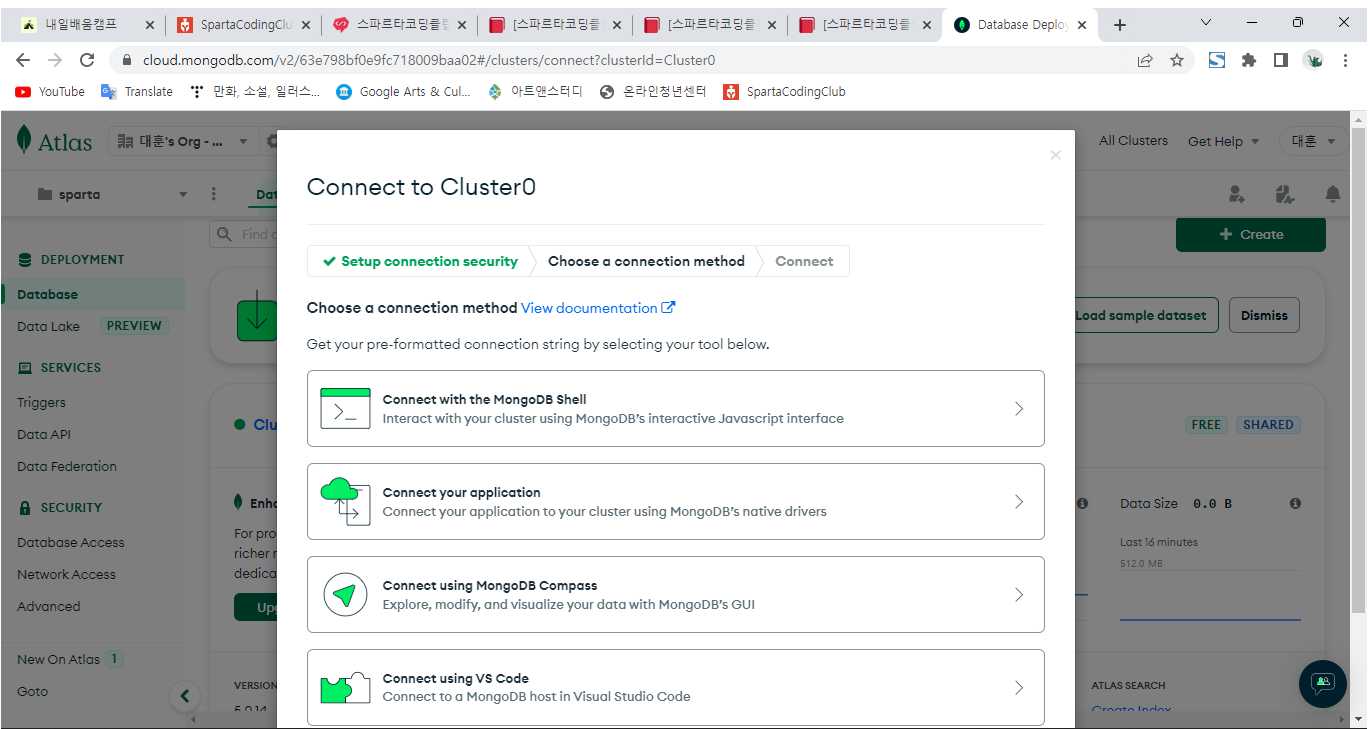Switch to the SpartaCodingClub browser tab
The height and width of the screenshot is (729, 1368).
pos(243,25)
